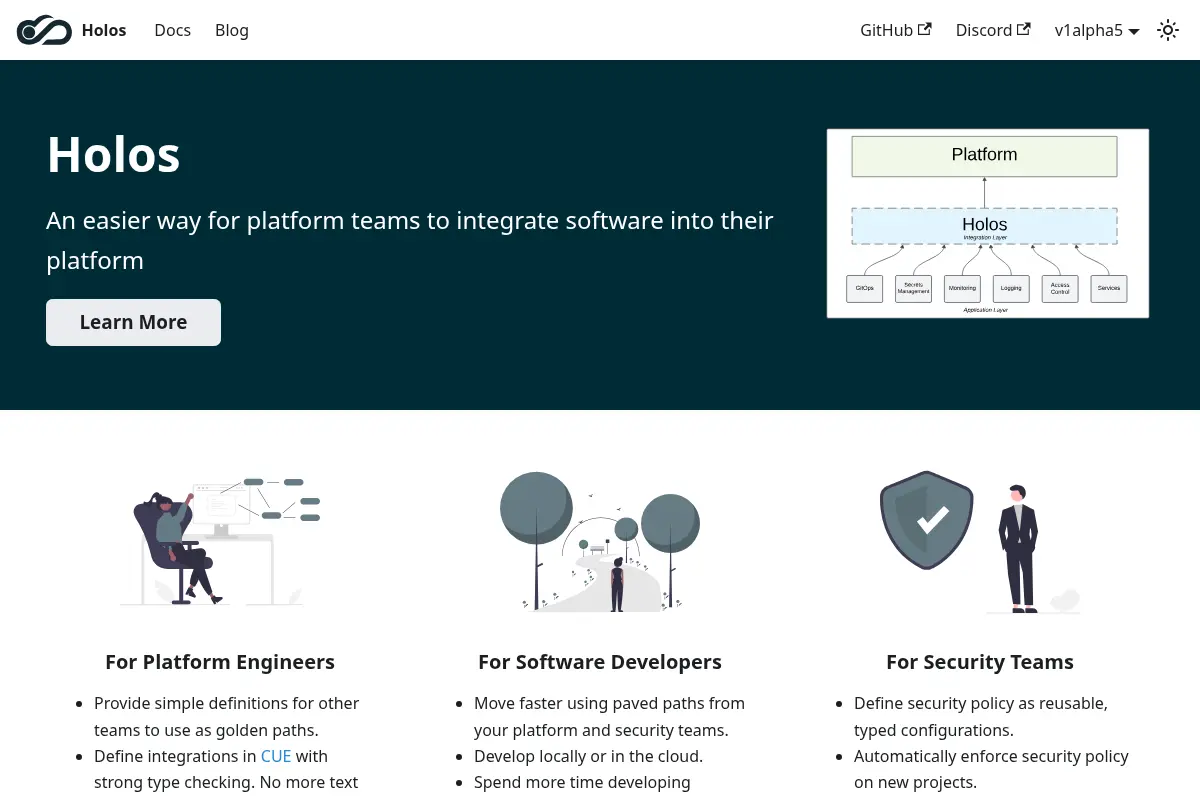
Task: Click the large Holos hero title
Action: pos(114,154)
